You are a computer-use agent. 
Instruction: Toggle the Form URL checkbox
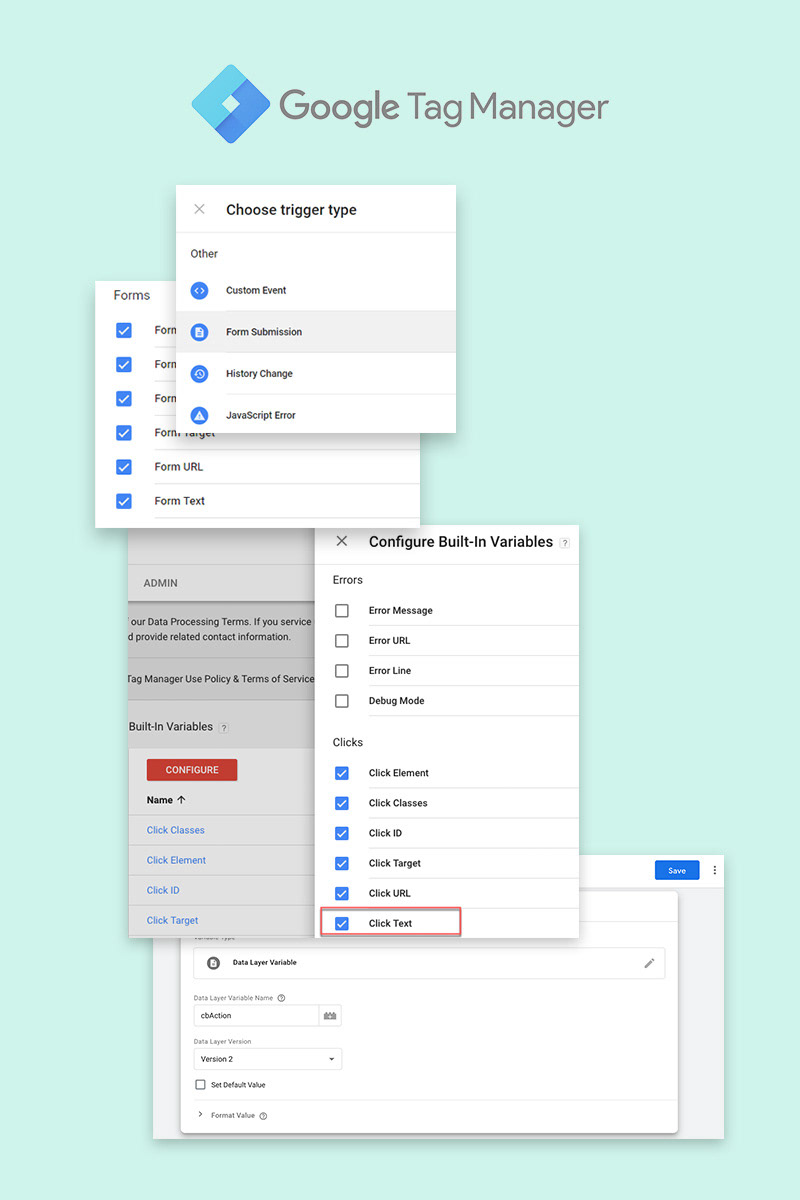click(124, 467)
